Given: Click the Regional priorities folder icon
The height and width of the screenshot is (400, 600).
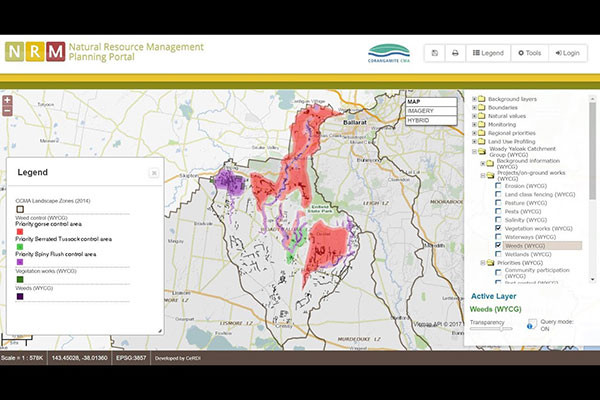Looking at the screenshot, I should (482, 133).
